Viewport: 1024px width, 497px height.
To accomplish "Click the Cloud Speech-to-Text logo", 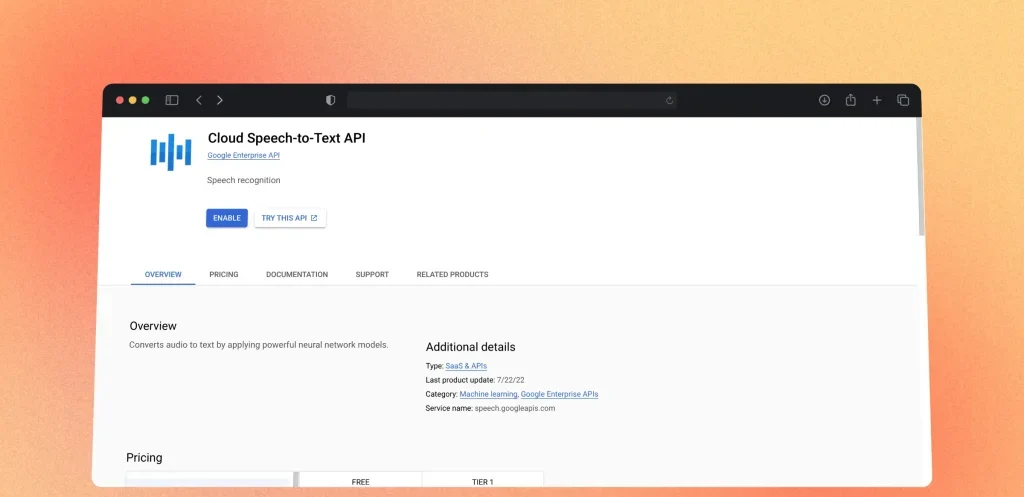I will (x=170, y=151).
